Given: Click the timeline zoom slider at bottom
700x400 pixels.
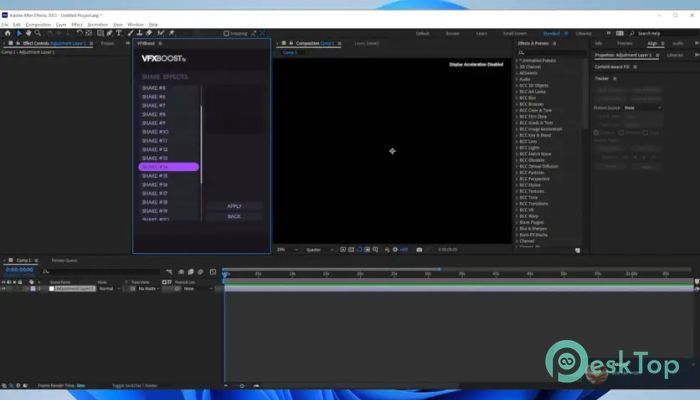Looking at the screenshot, I should pos(242,386).
